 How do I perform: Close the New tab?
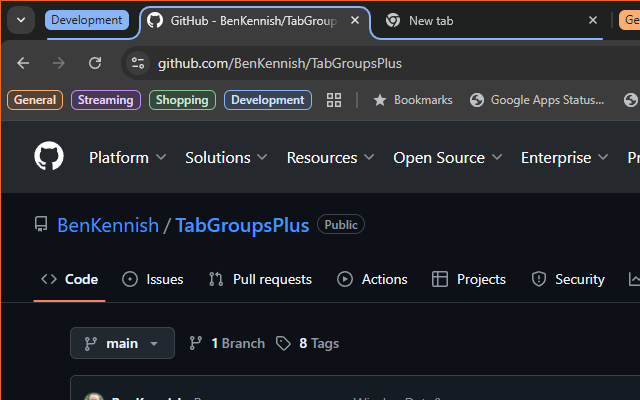coord(593,20)
